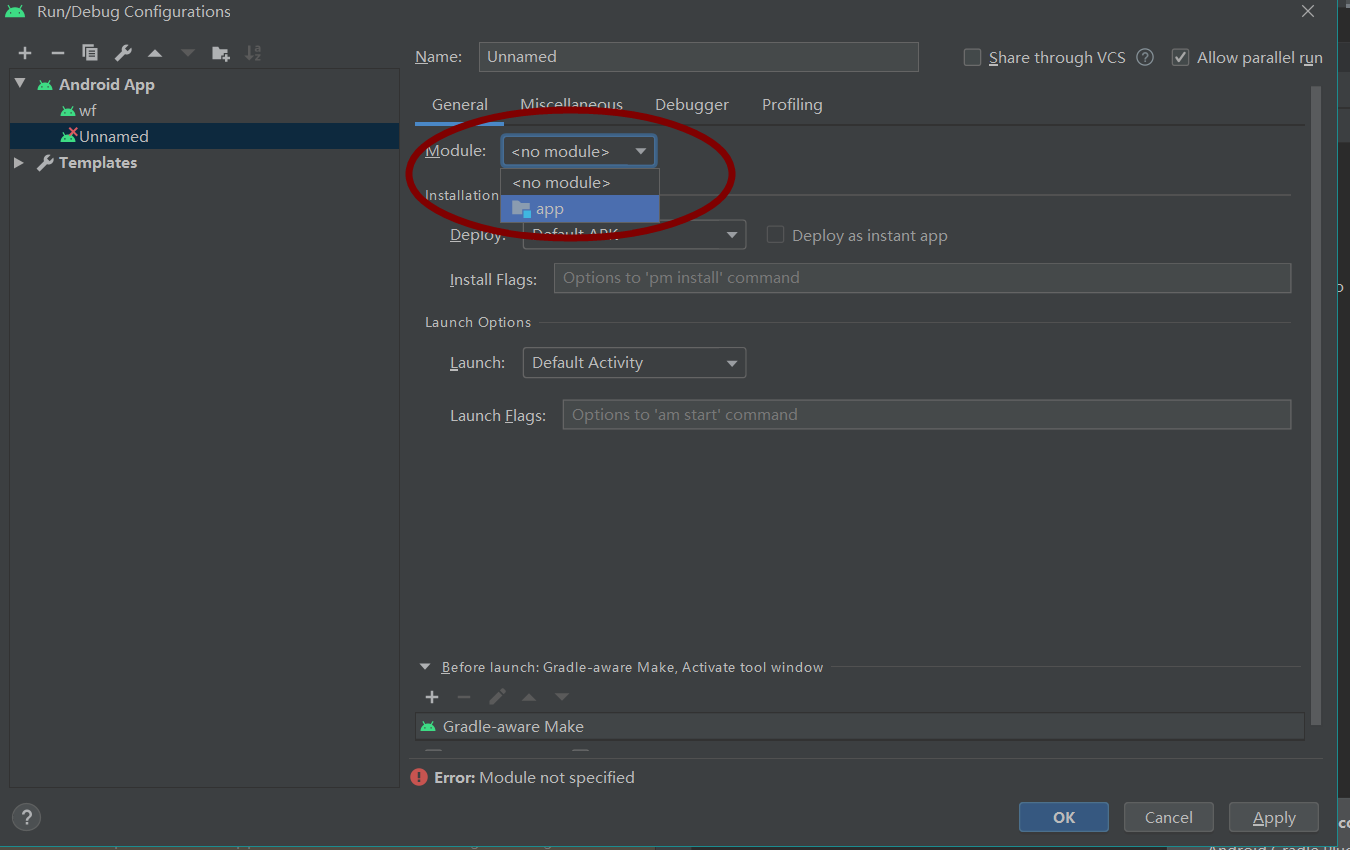This screenshot has height=850, width=1350.
Task: Collapse the Android App tree node
Action: click(20, 84)
